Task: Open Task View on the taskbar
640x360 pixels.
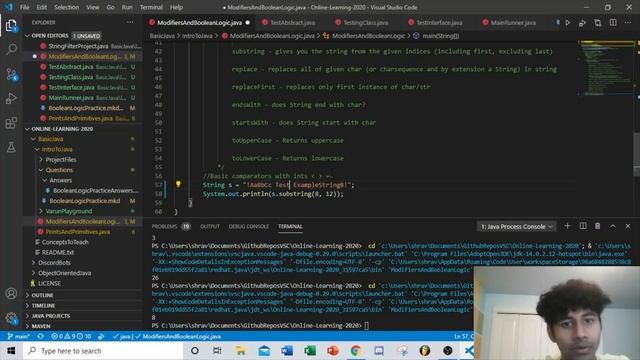Action: click(217, 351)
